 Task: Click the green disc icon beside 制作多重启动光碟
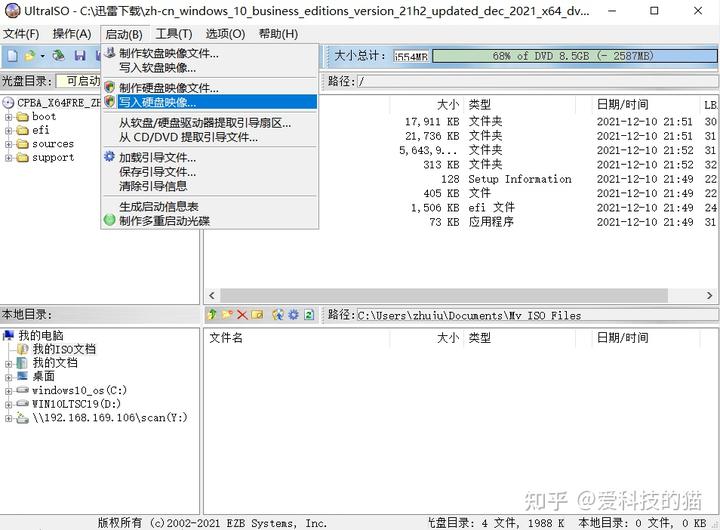(109, 220)
